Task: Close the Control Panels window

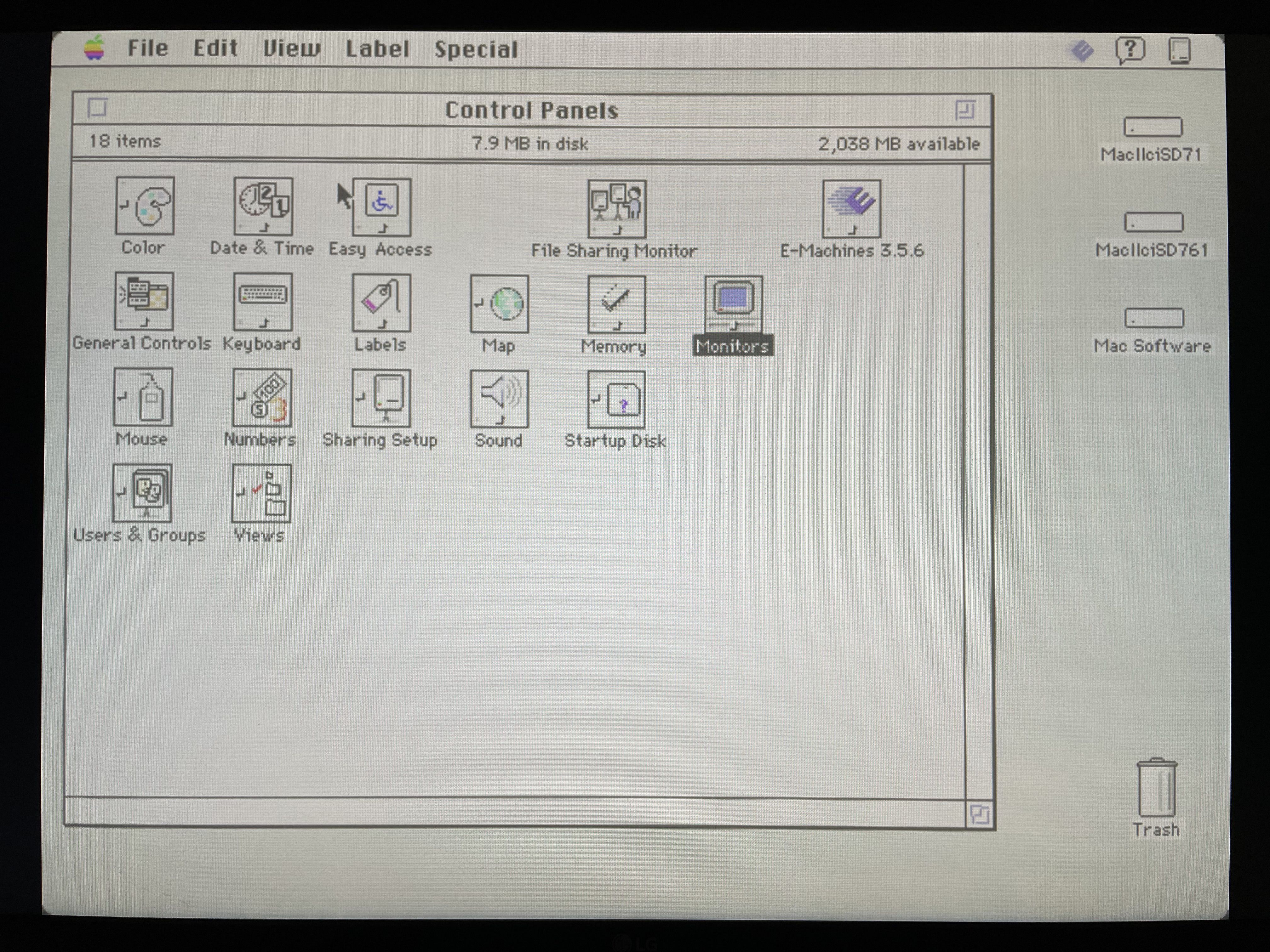Action: (x=97, y=107)
